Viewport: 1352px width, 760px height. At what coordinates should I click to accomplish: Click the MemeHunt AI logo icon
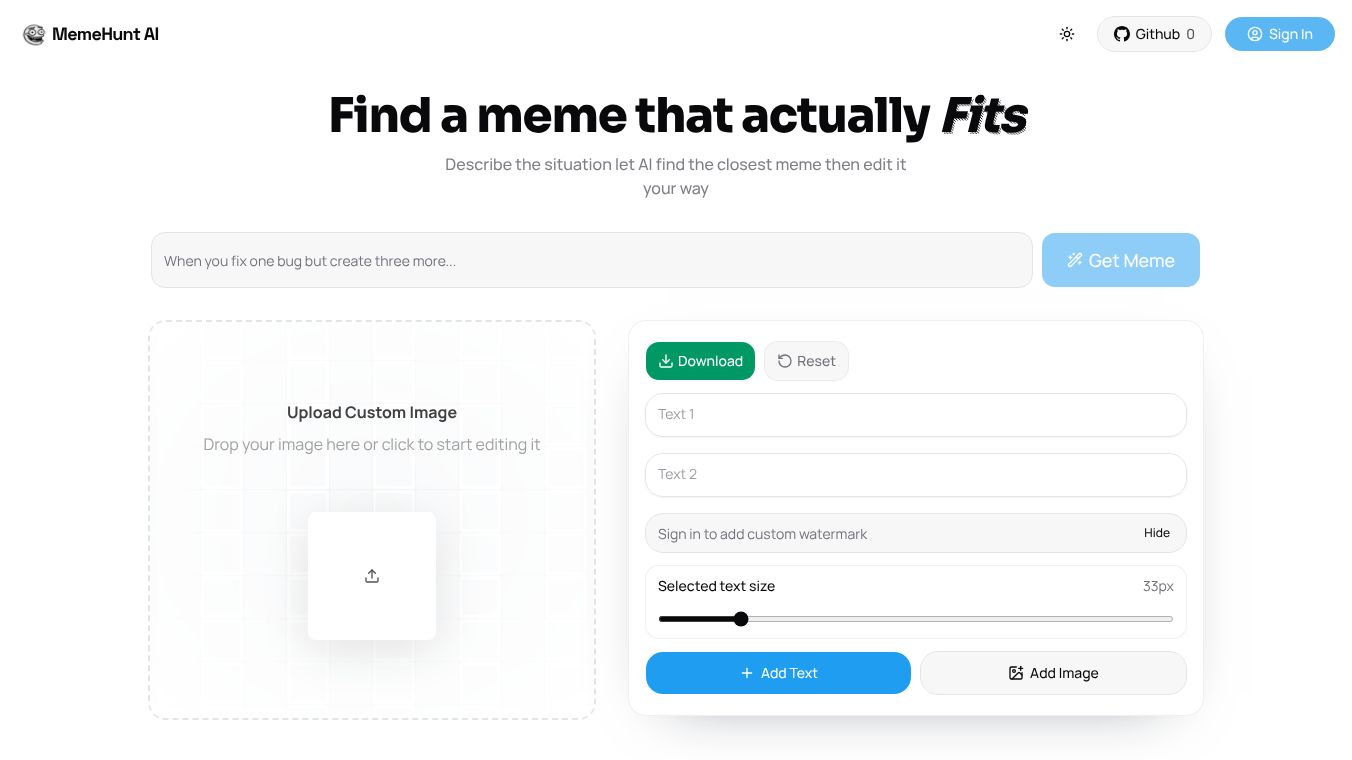point(34,34)
